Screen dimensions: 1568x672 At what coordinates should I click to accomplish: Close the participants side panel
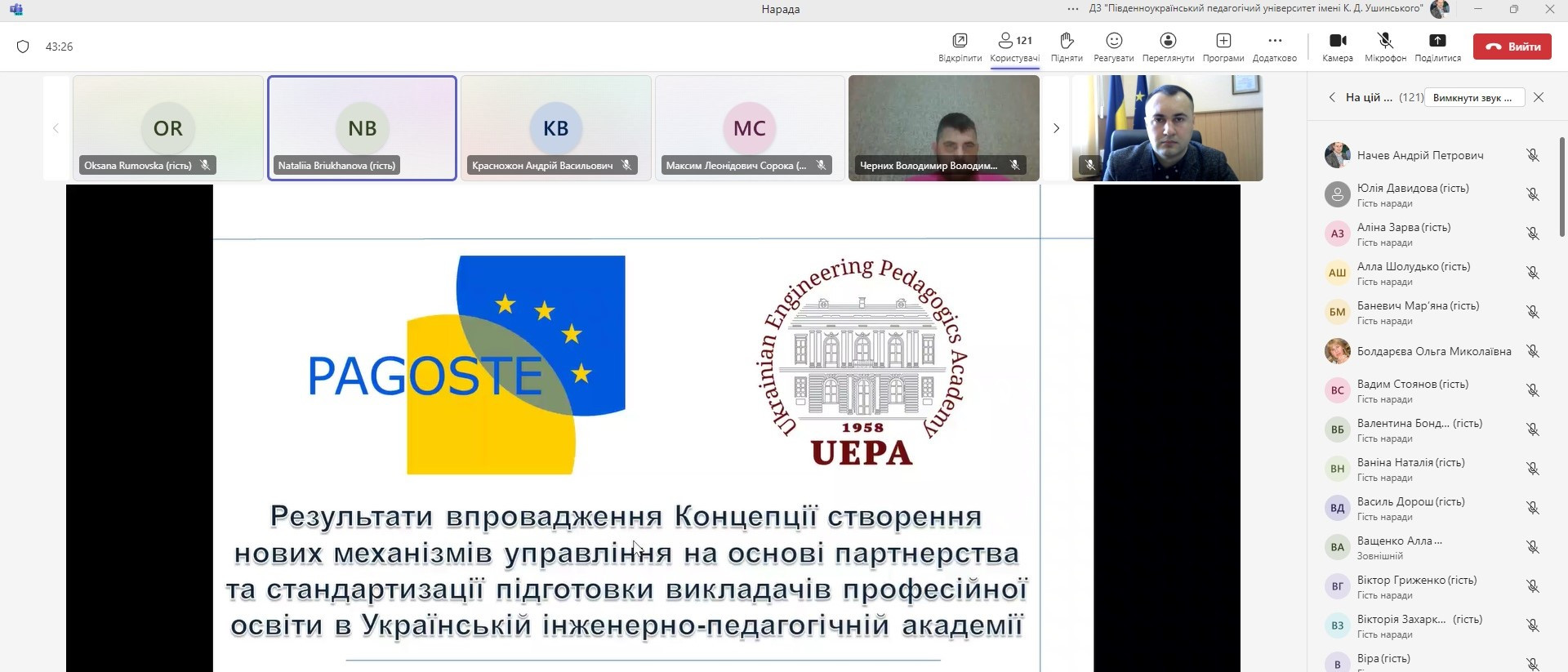click(x=1539, y=97)
